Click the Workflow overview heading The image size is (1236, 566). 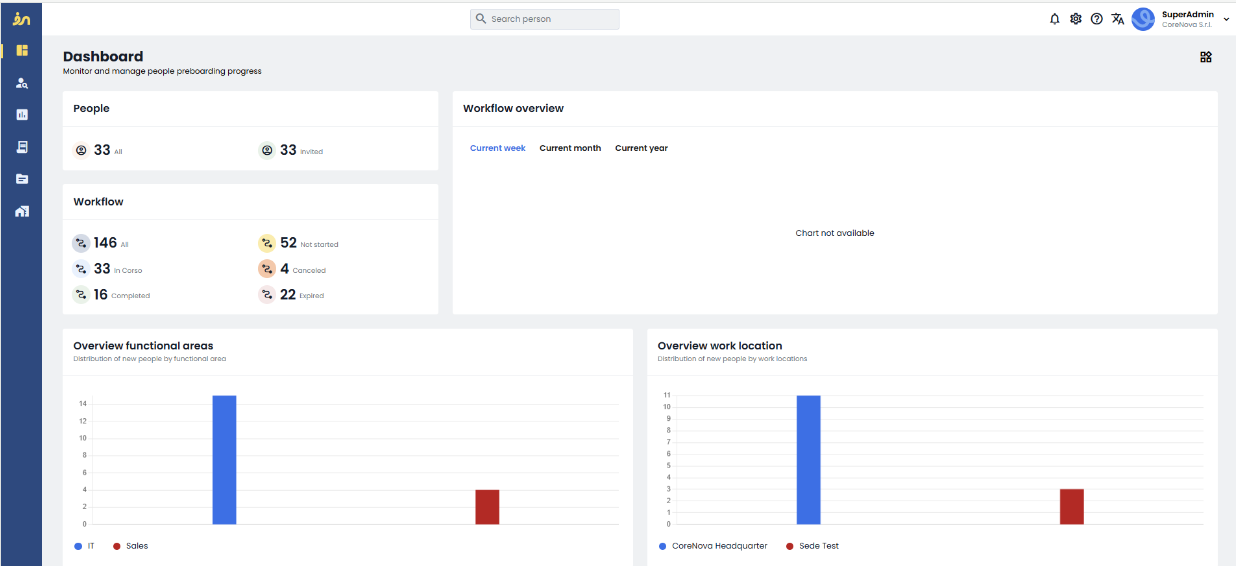[x=513, y=108]
